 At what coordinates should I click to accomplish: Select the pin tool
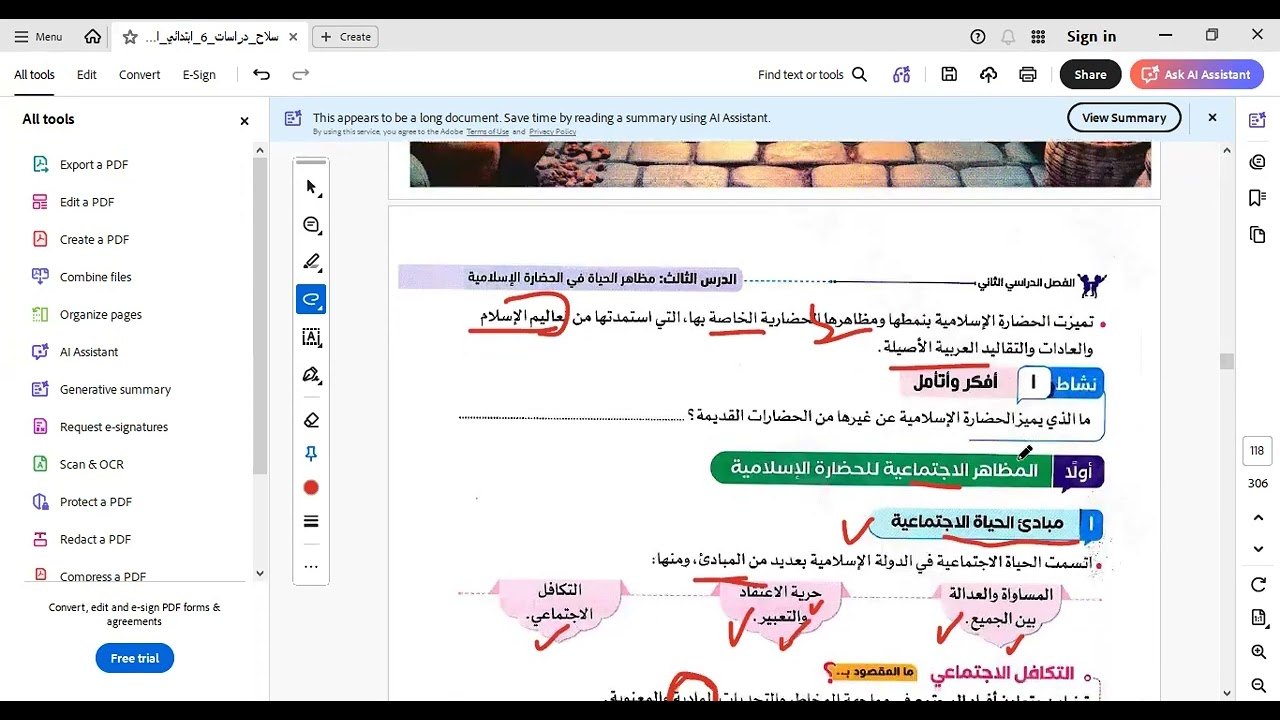(311, 454)
